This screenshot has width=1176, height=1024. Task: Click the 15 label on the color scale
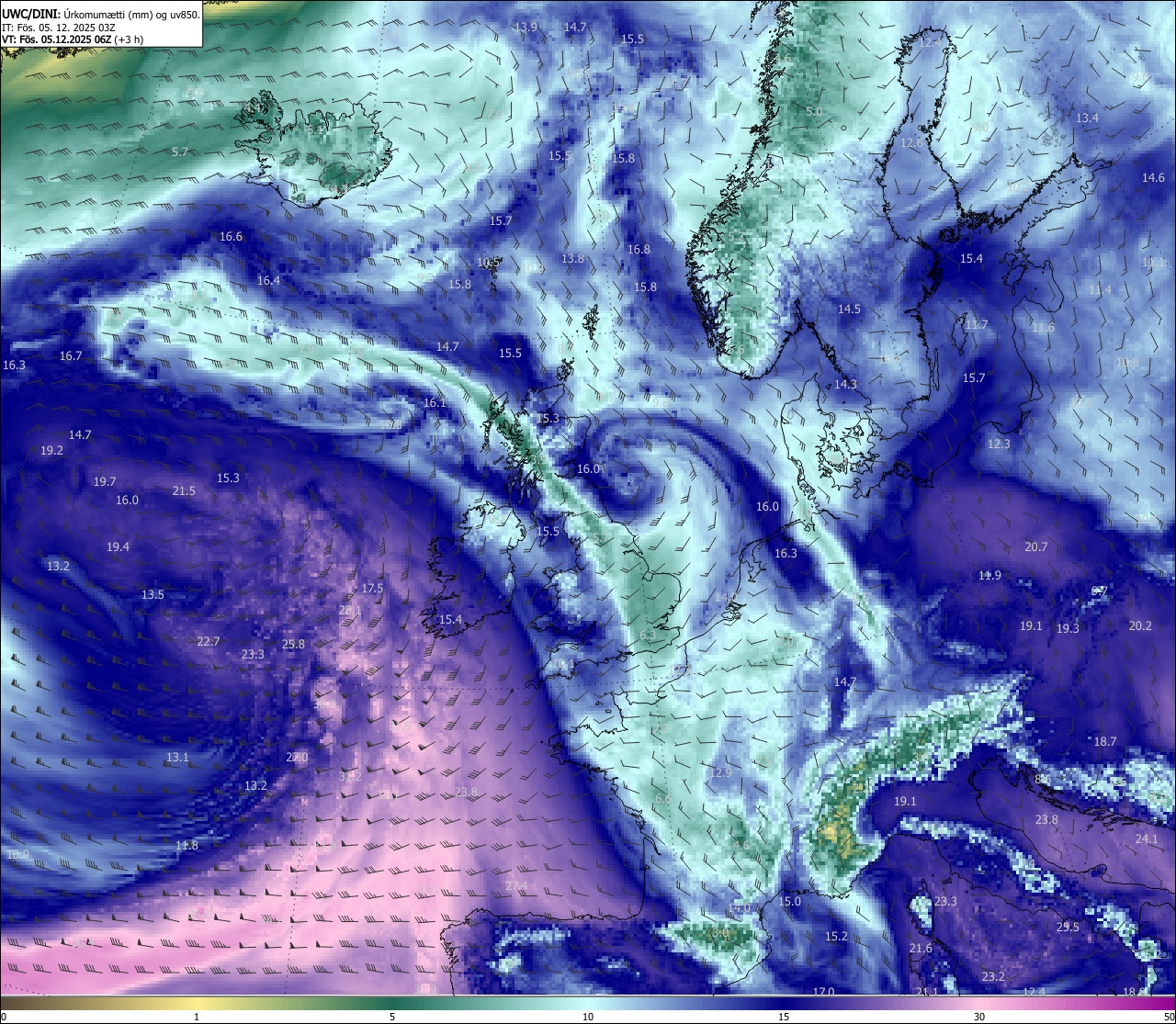pos(784,1017)
